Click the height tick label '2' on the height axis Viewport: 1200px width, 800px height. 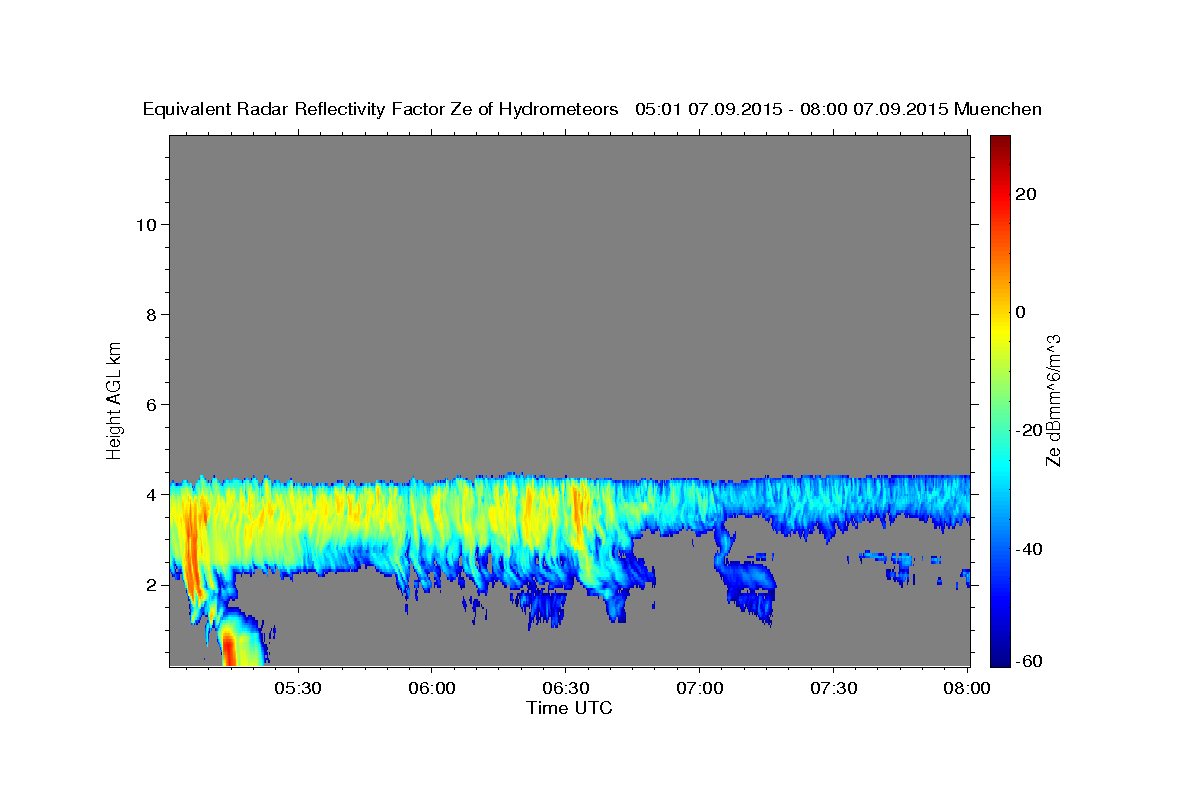point(150,585)
